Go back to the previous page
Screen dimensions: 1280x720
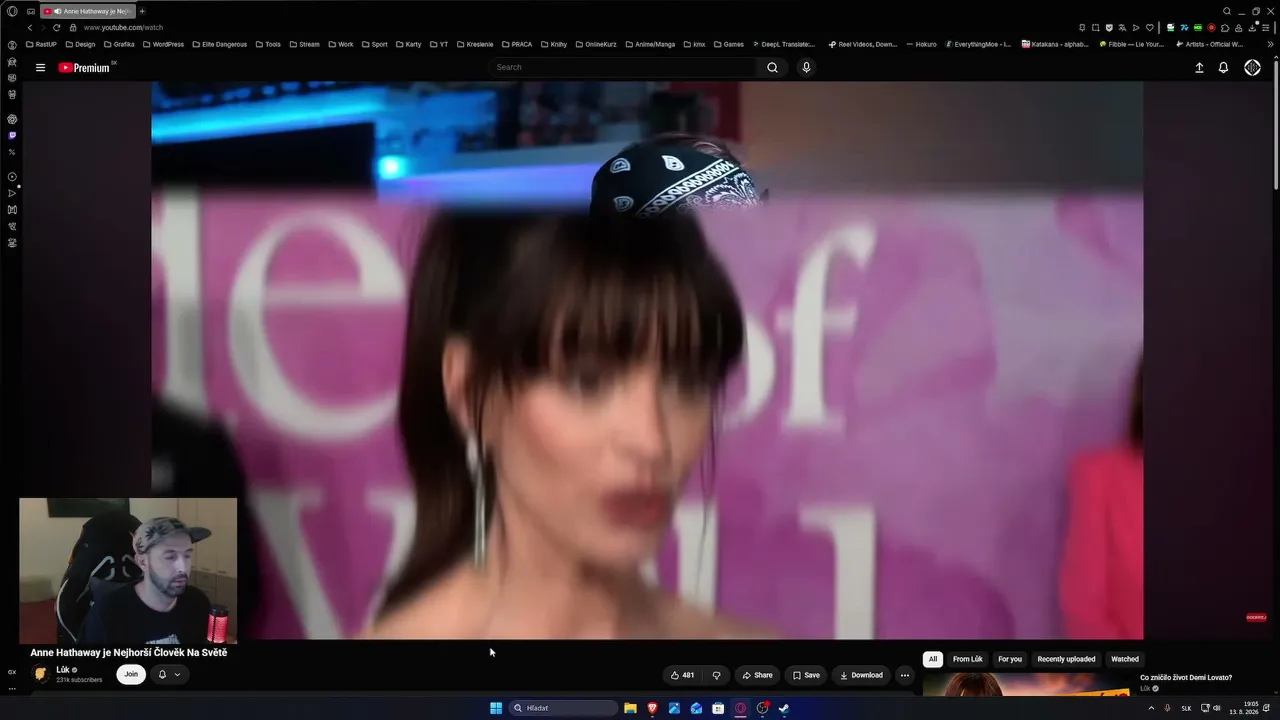point(30,27)
